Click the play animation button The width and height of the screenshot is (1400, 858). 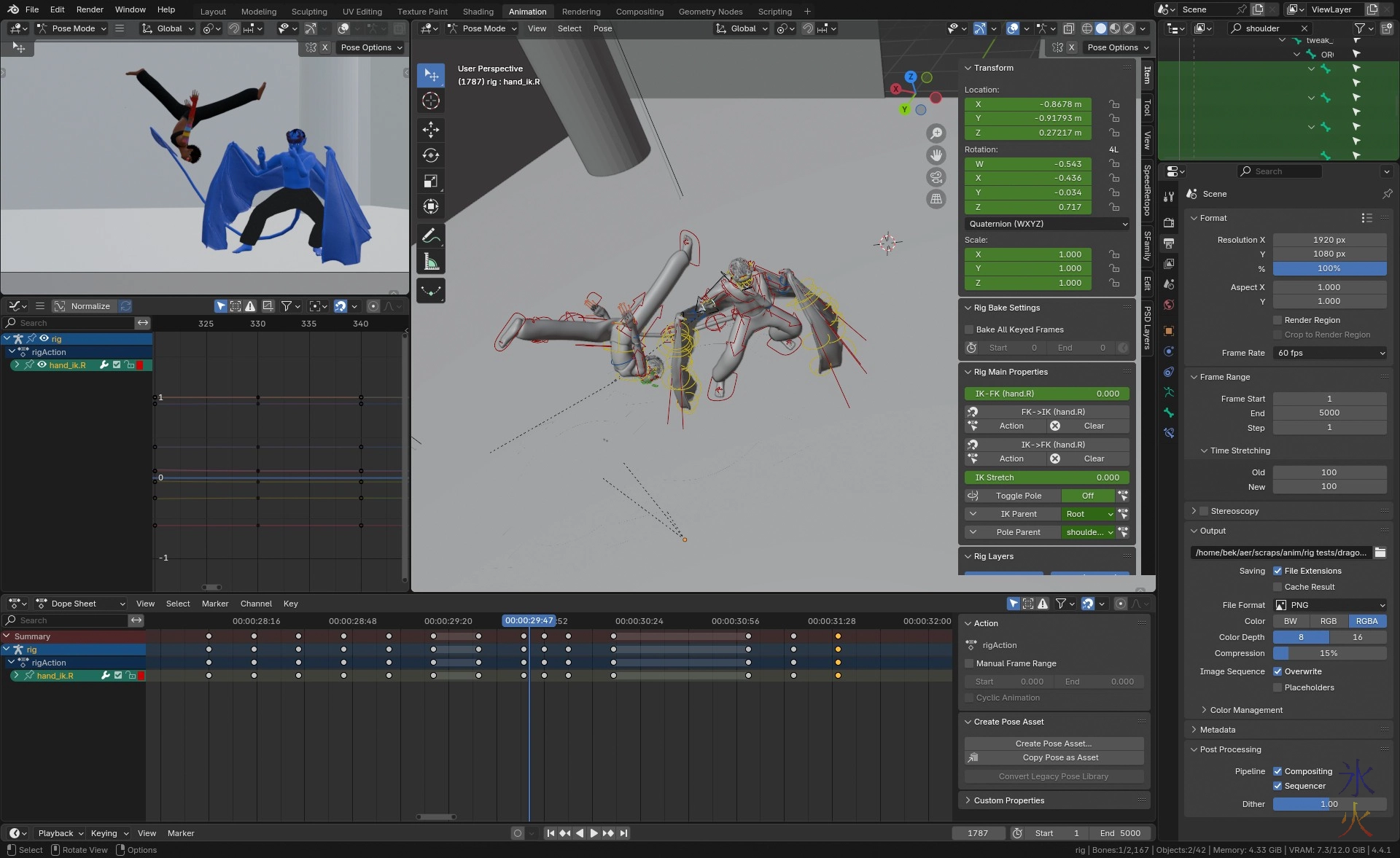pyautogui.click(x=594, y=833)
